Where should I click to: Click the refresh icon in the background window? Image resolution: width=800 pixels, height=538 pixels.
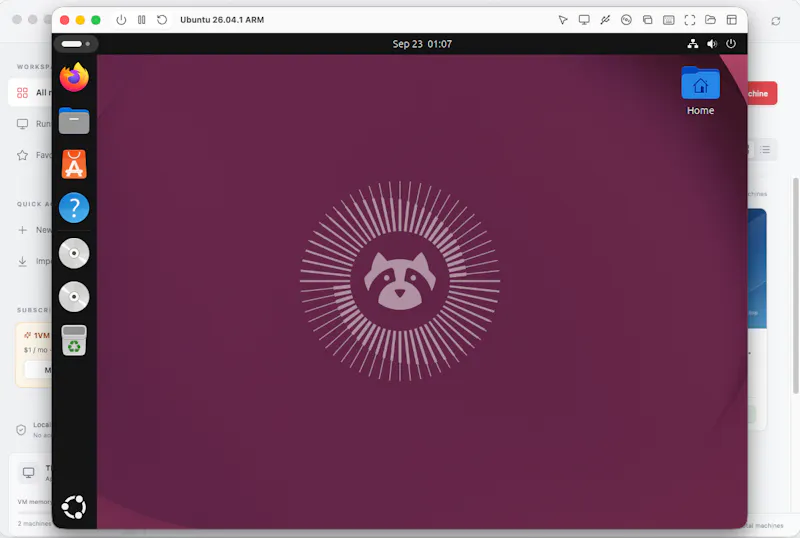pos(776,21)
